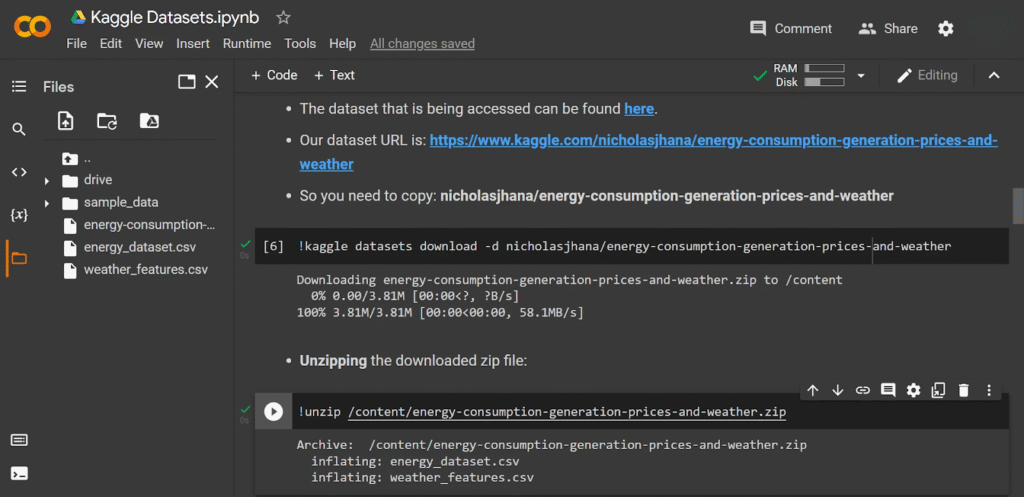Open the code snippets sidebar icon
The height and width of the screenshot is (497, 1024).
[x=19, y=172]
